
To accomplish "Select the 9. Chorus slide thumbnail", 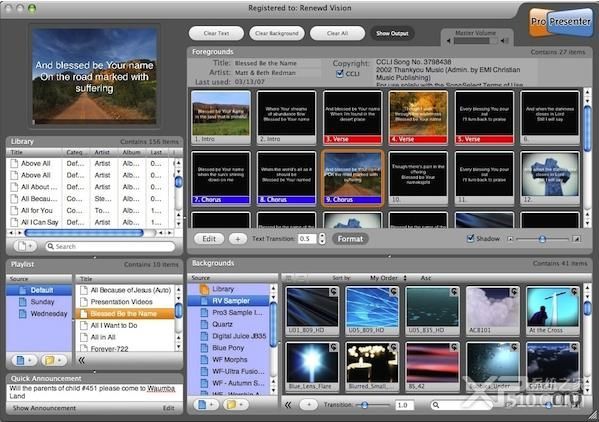I will 352,178.
